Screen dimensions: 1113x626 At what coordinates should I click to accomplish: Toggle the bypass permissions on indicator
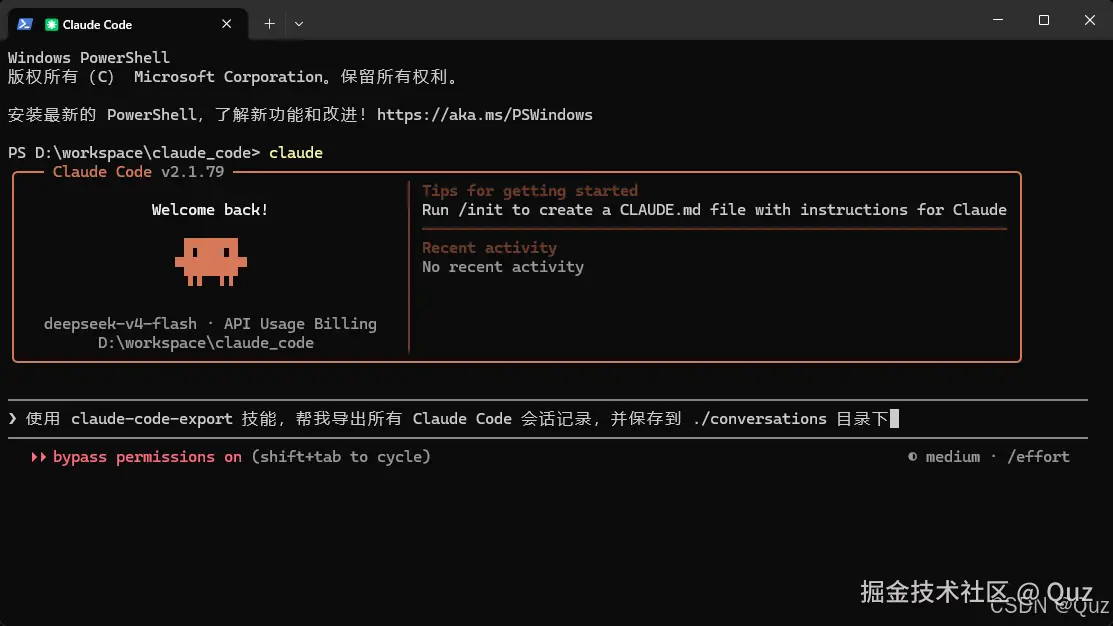click(147, 457)
